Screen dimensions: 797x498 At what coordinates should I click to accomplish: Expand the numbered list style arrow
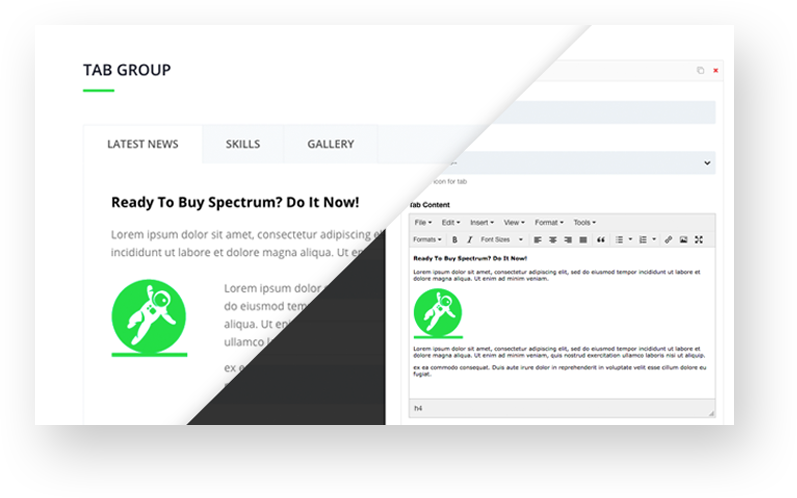pyautogui.click(x=654, y=239)
